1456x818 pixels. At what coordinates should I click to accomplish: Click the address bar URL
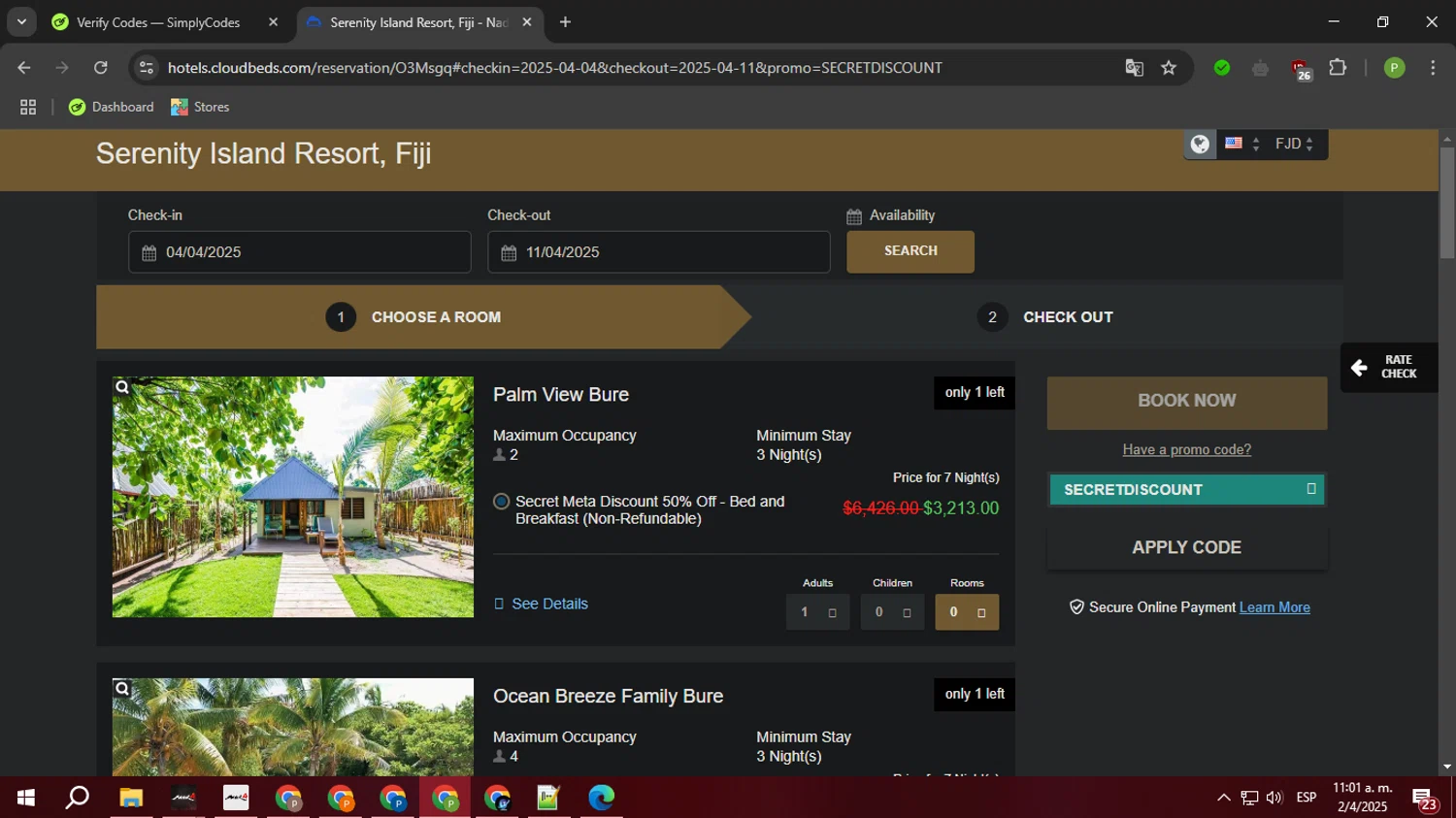pos(554,68)
